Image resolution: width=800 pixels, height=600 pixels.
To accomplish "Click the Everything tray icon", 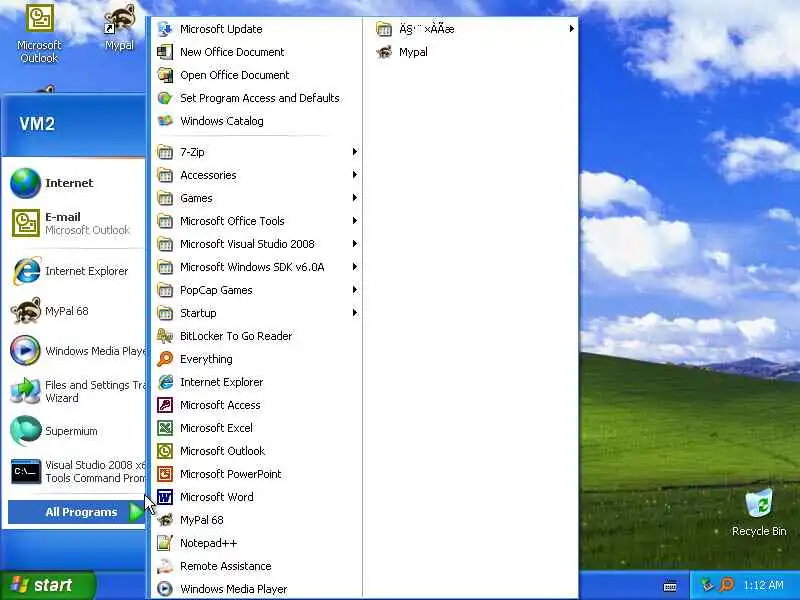I will click(x=727, y=585).
